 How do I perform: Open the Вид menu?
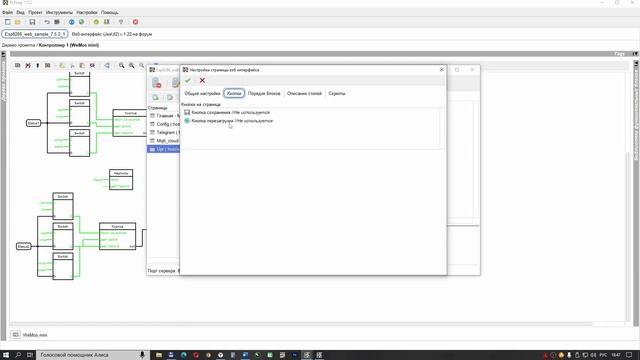tap(20, 12)
